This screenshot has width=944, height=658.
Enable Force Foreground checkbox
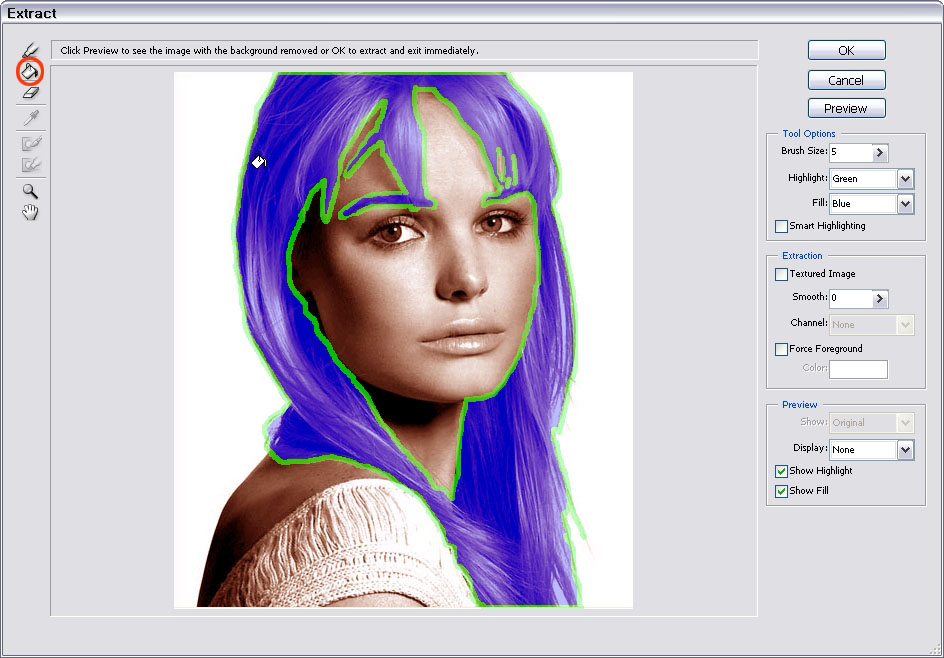coord(781,349)
